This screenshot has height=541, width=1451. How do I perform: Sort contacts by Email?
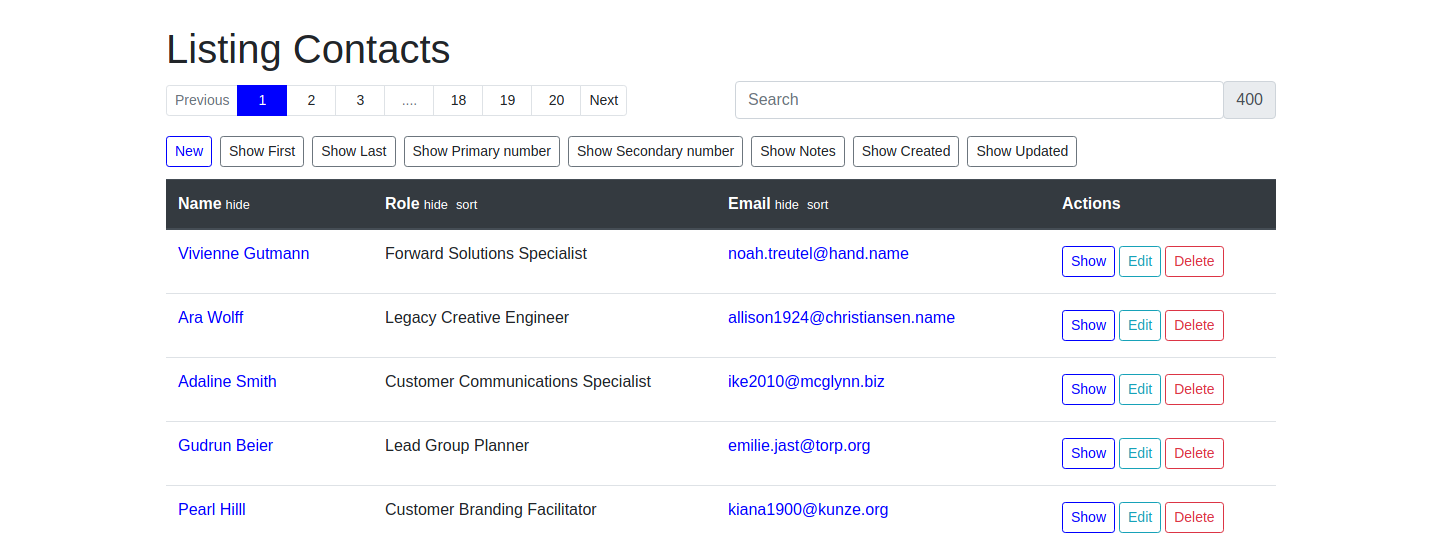click(817, 205)
